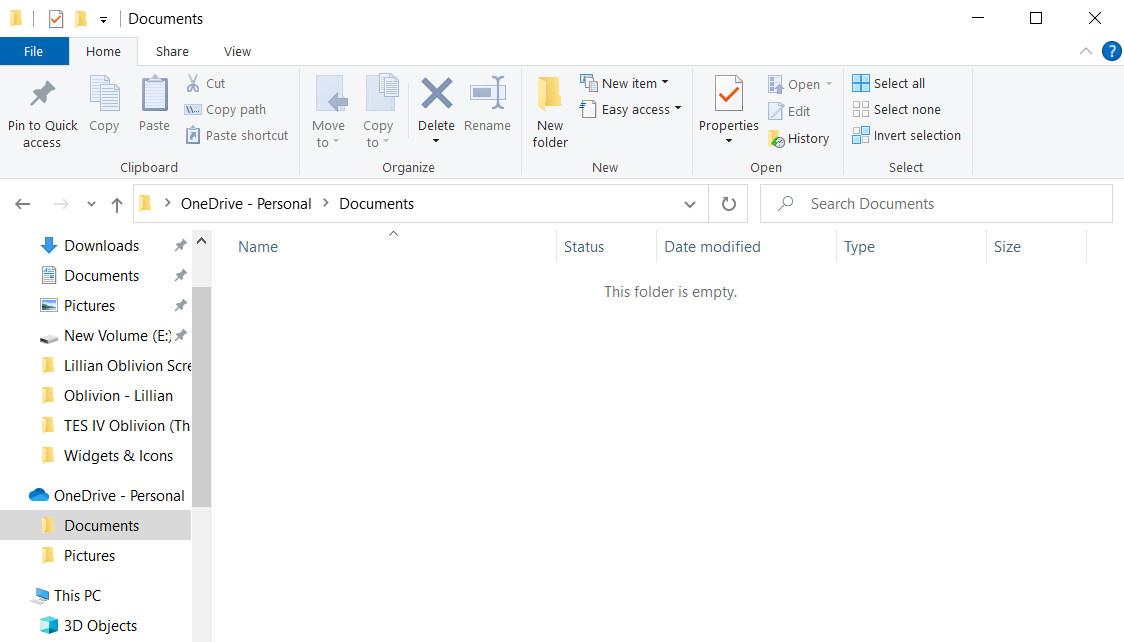Click the Edit icon in Open group

(x=776, y=111)
